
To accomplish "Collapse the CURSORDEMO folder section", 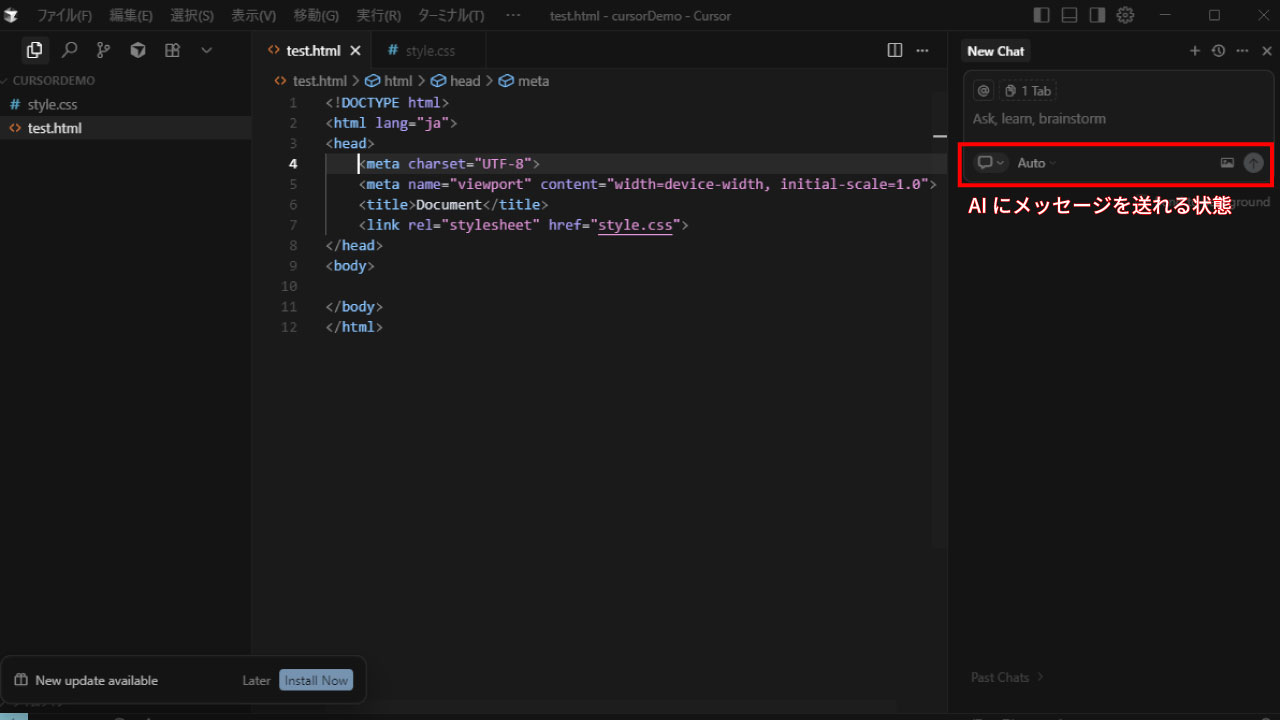I will pyautogui.click(x=53, y=80).
